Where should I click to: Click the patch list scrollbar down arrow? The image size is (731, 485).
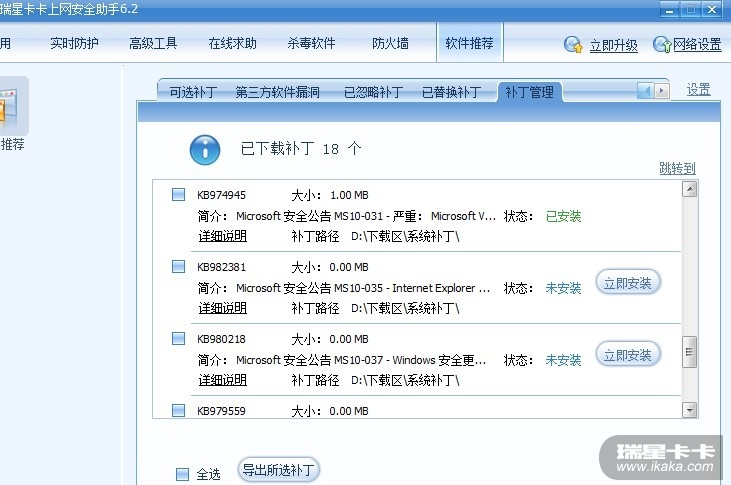(690, 410)
